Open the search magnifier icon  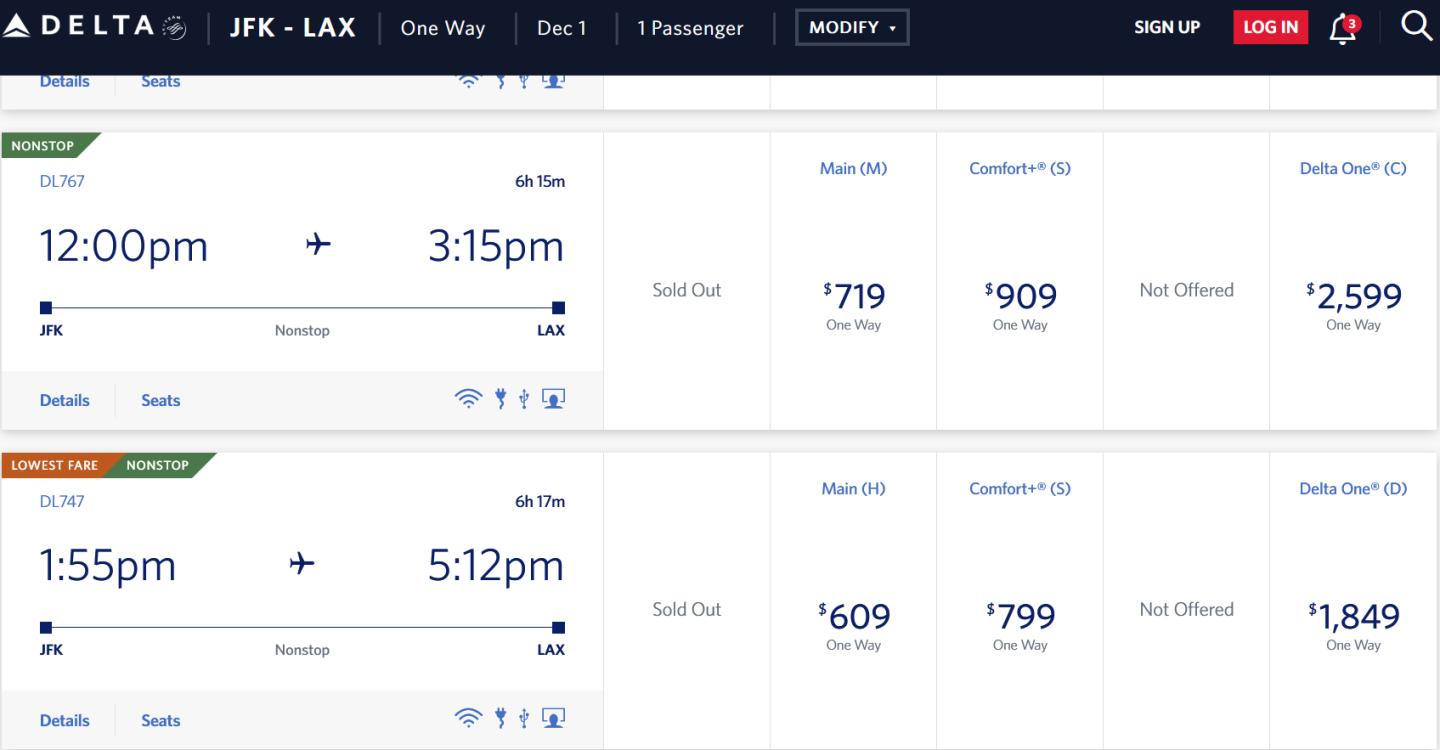1416,26
